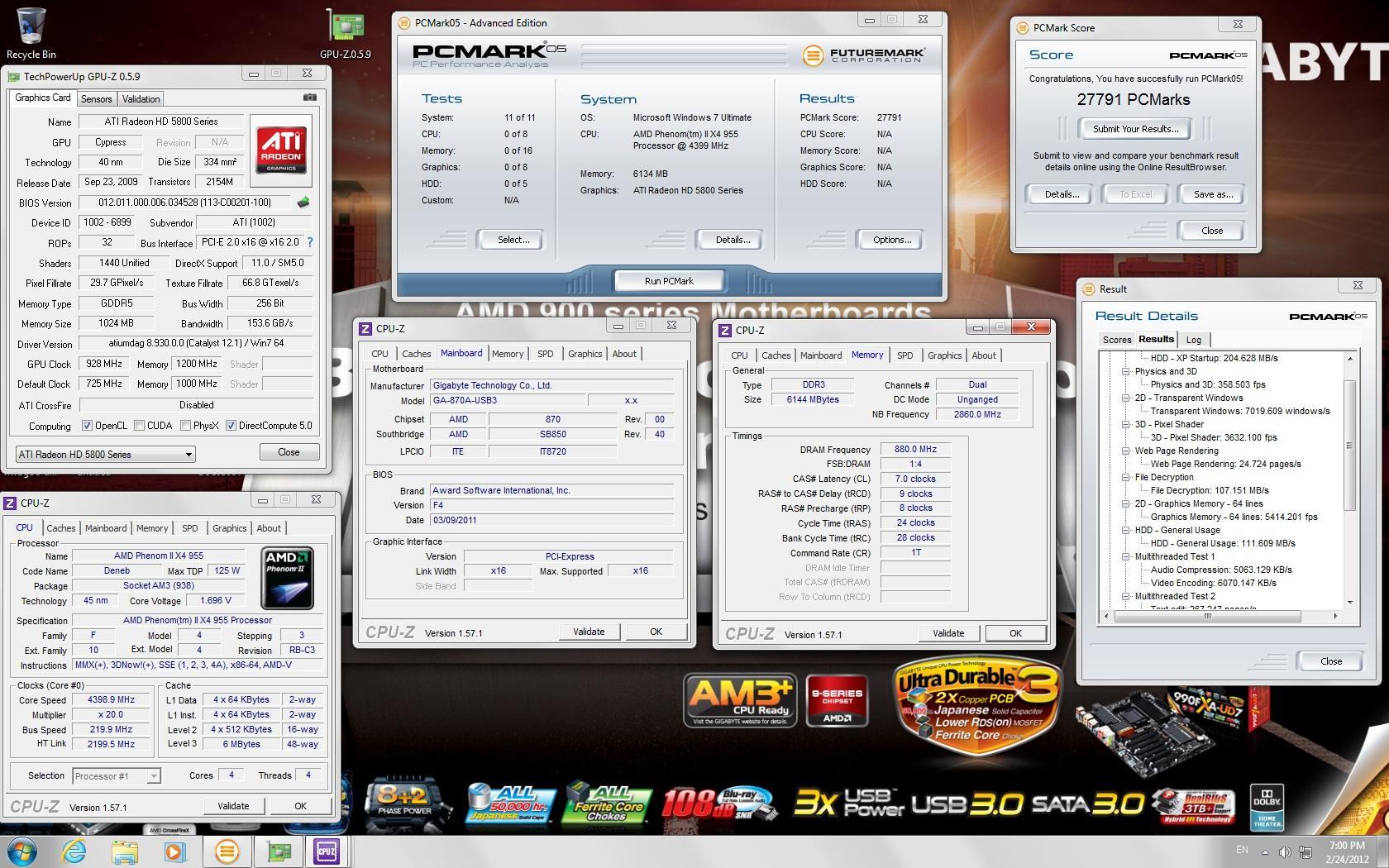Screen dimensions: 1389x868
Task: Collapse the 3D - Pixel Shader node
Action: click(1125, 424)
